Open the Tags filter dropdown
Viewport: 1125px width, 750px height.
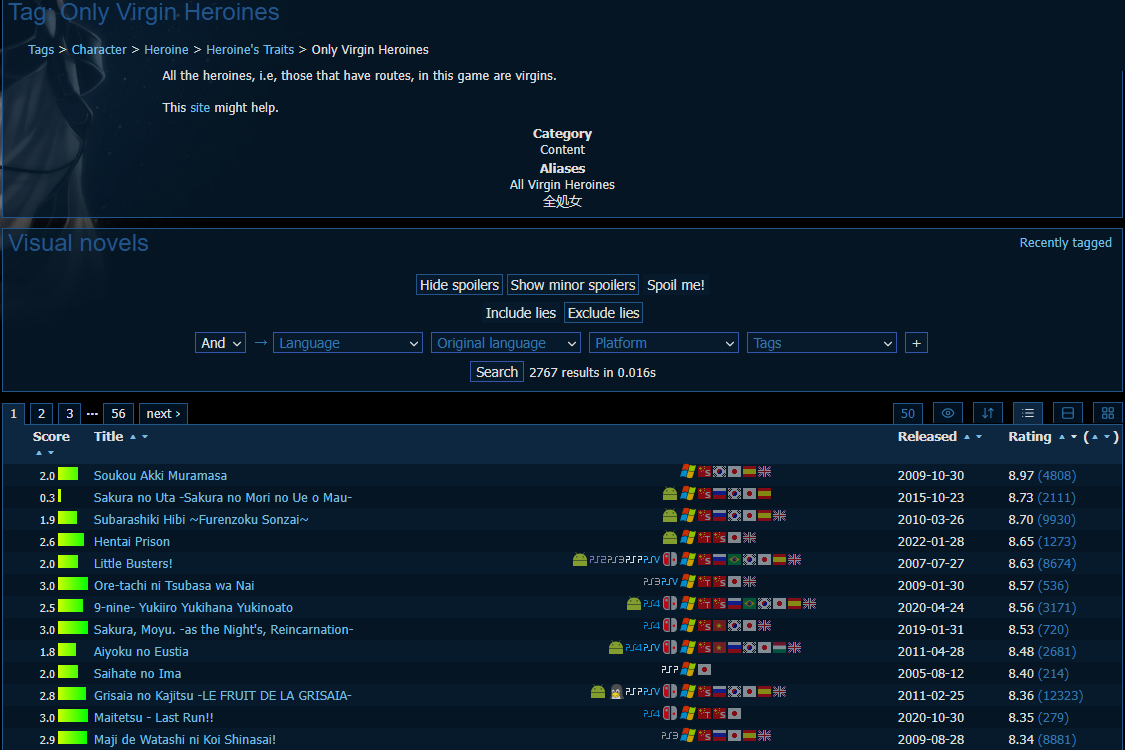coord(822,343)
